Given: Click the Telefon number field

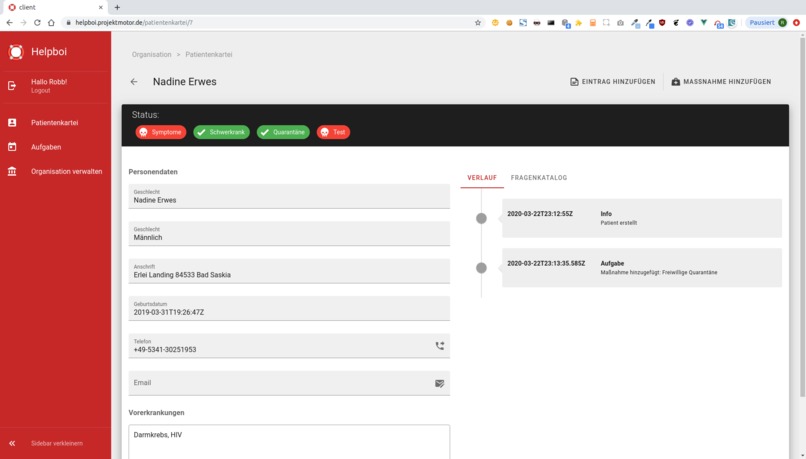Looking at the screenshot, I should click(x=289, y=346).
